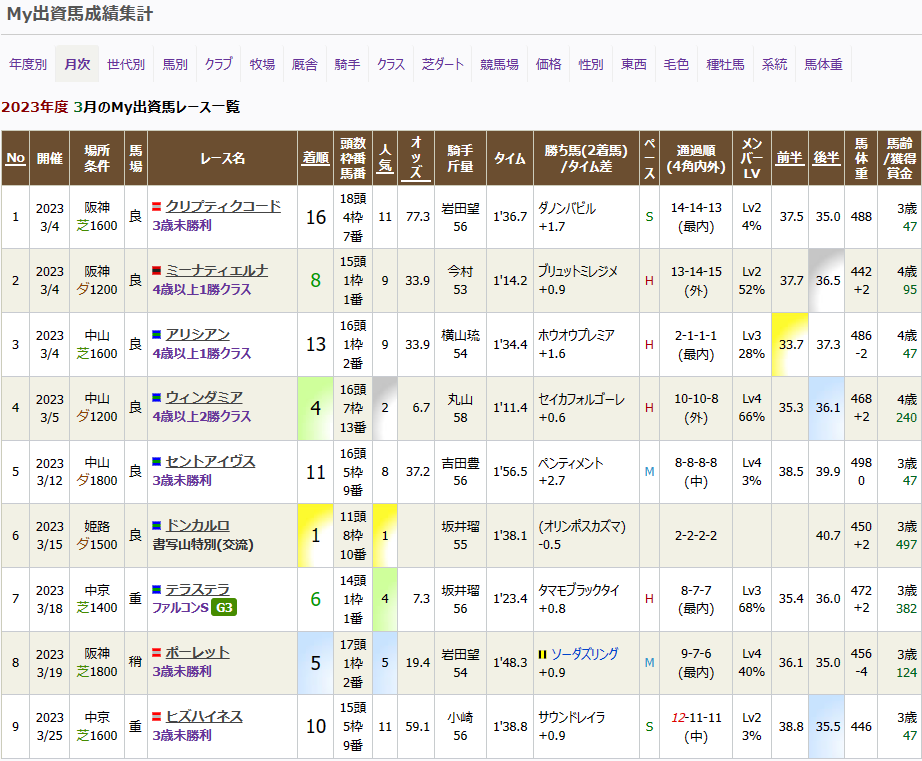Click the silk icon beside ヒズハイネス

(x=156, y=717)
